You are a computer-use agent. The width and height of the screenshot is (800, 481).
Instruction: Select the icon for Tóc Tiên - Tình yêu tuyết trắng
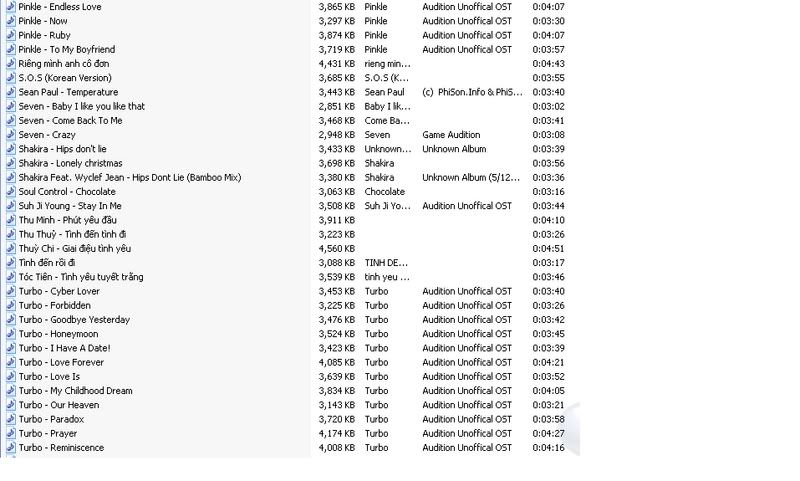11,277
